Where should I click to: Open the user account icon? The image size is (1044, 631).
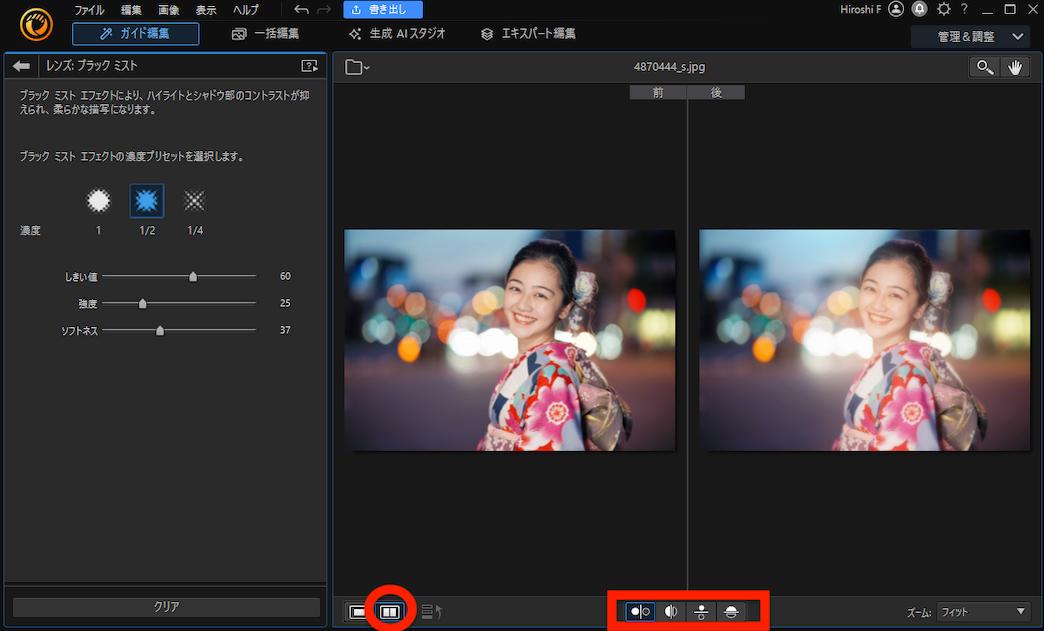pos(896,9)
